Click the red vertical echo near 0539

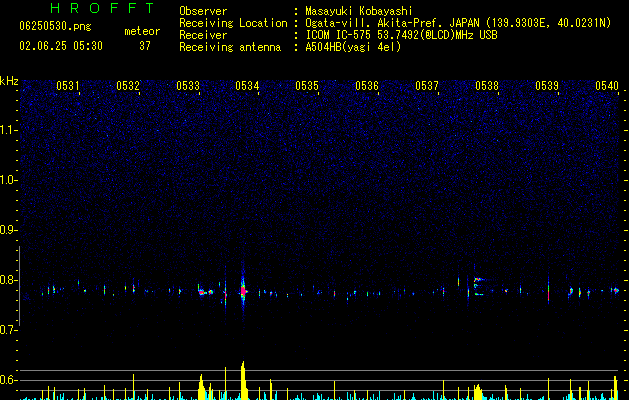pos(548,291)
